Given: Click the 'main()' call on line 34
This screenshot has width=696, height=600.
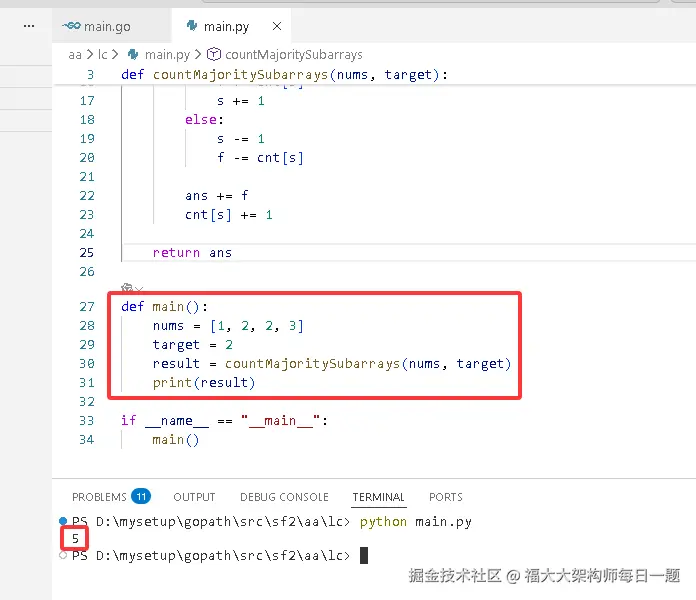Looking at the screenshot, I should 176,440.
